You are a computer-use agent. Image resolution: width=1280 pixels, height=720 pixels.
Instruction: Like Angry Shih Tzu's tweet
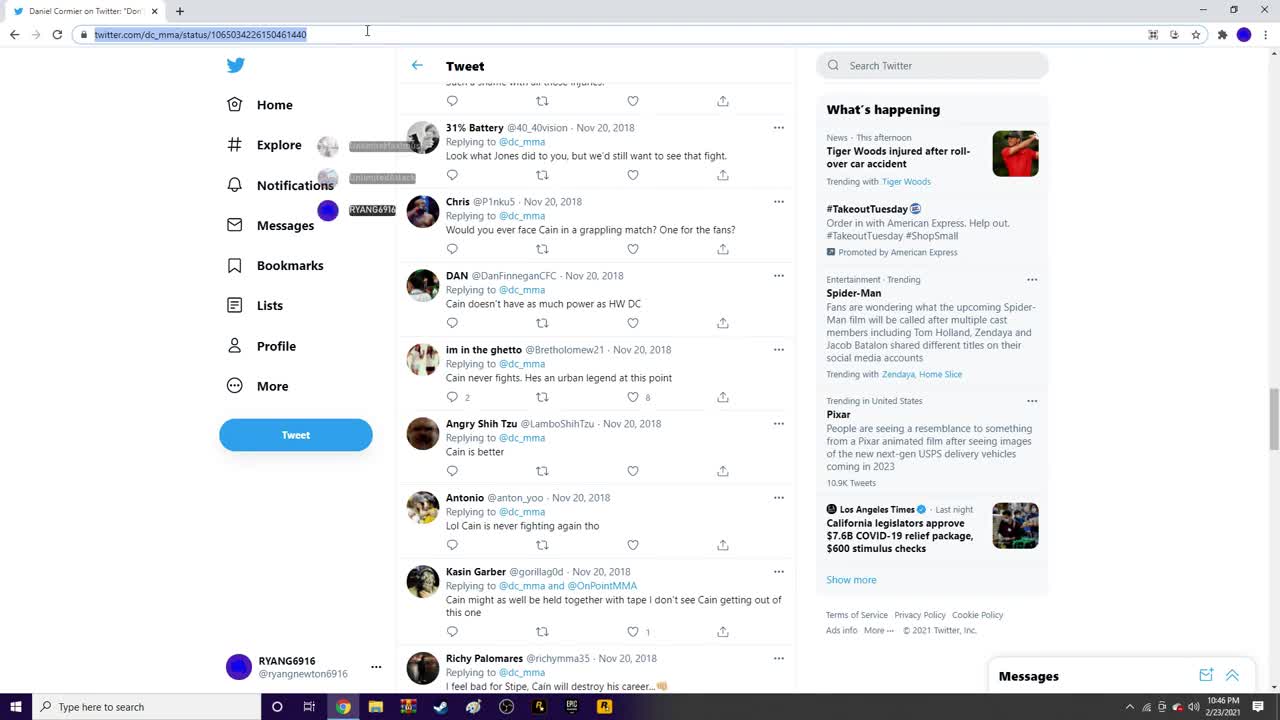pyautogui.click(x=632, y=471)
